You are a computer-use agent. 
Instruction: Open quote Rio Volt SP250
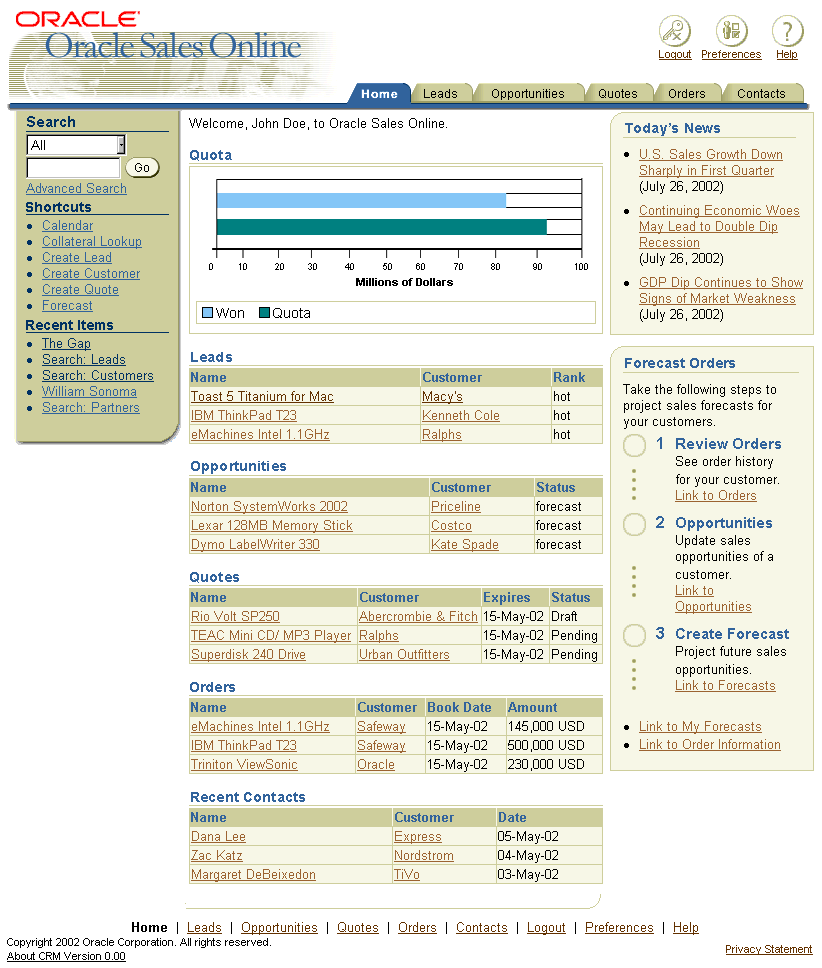pos(235,616)
